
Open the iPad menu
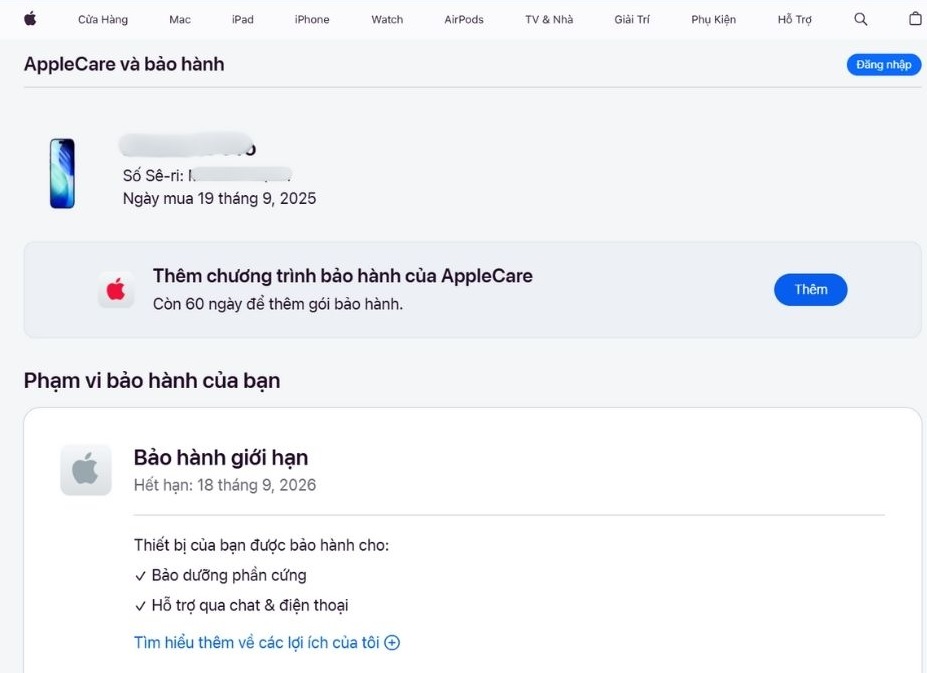click(x=242, y=18)
